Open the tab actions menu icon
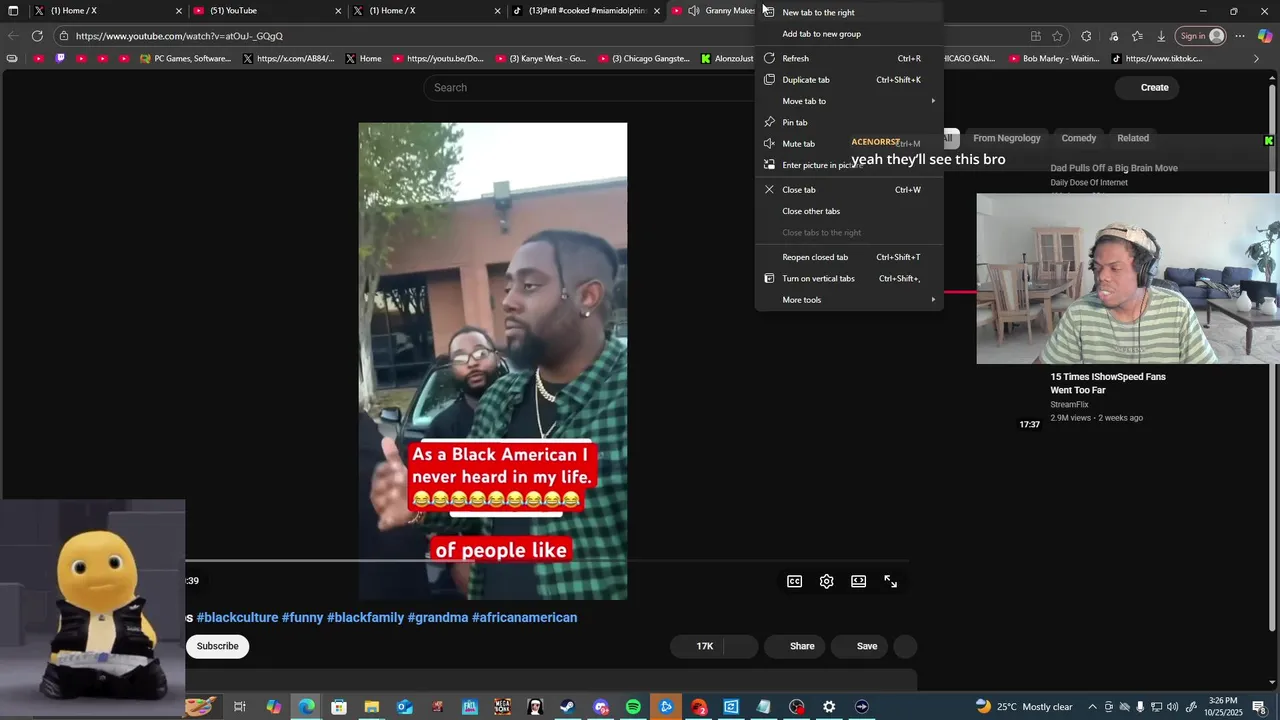Viewport: 1280px width, 720px height. 13,11
